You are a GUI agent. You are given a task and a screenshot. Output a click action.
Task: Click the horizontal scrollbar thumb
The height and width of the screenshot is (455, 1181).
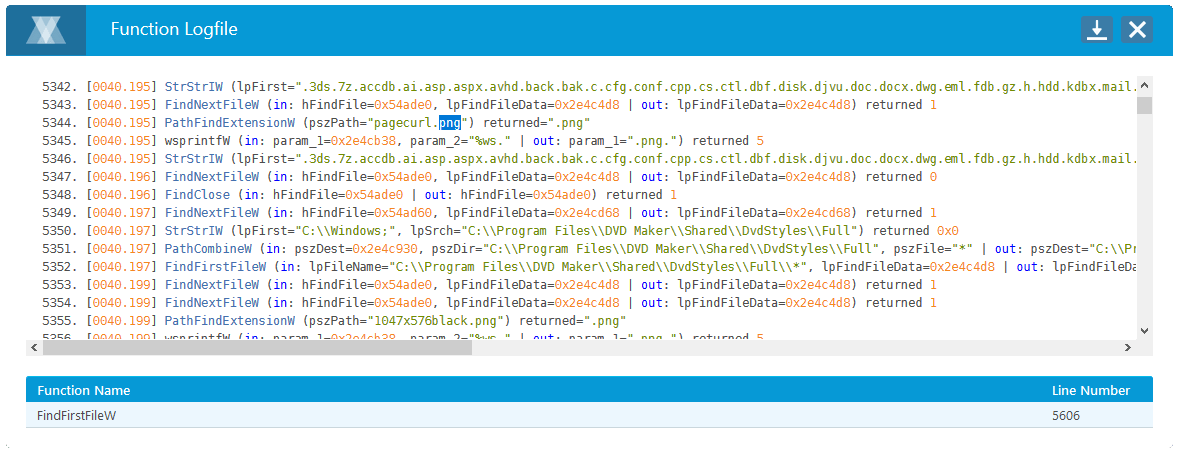[x=257, y=347]
